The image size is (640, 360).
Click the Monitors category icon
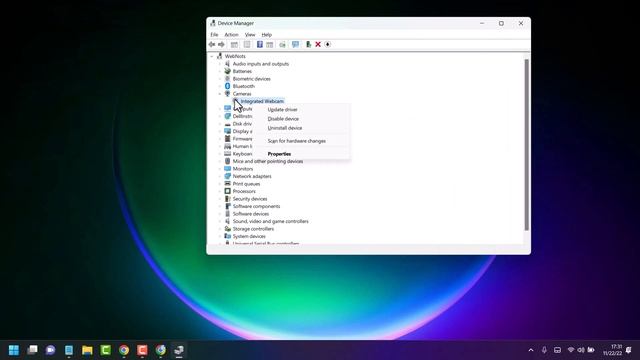coord(228,169)
